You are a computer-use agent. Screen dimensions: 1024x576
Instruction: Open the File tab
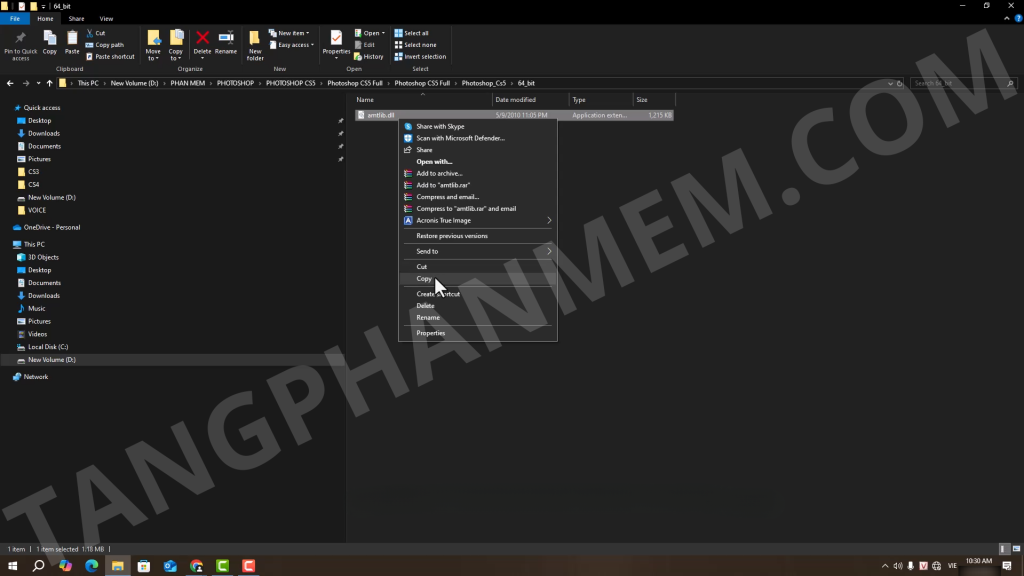pos(15,19)
